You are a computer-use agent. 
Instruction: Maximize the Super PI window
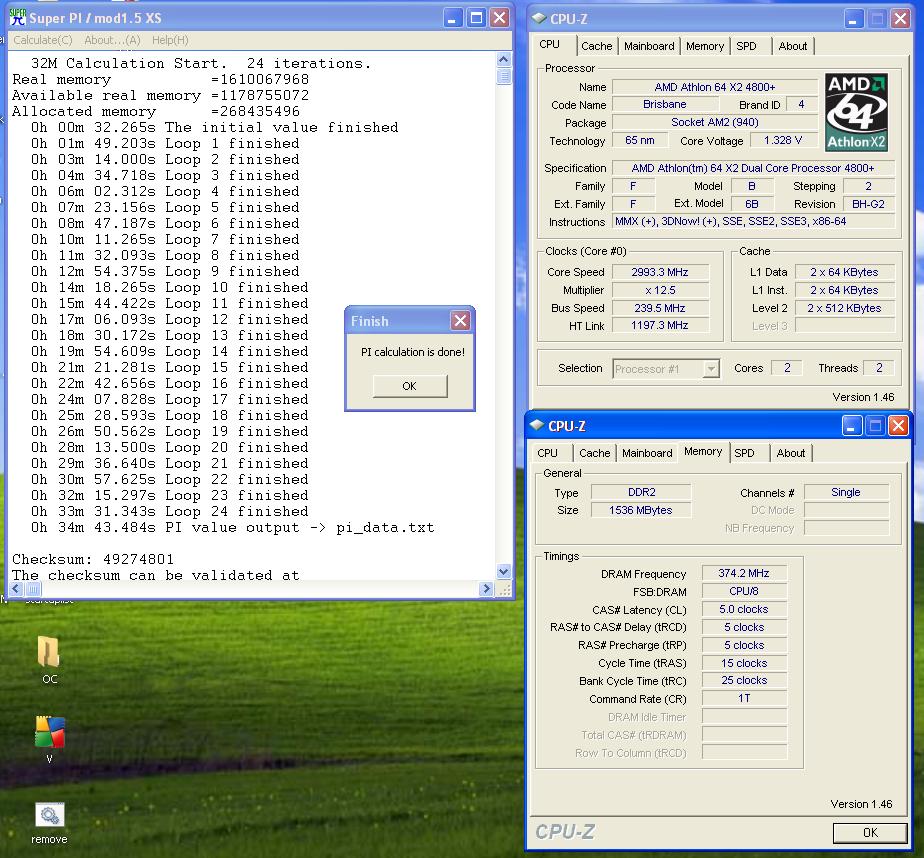tap(476, 18)
